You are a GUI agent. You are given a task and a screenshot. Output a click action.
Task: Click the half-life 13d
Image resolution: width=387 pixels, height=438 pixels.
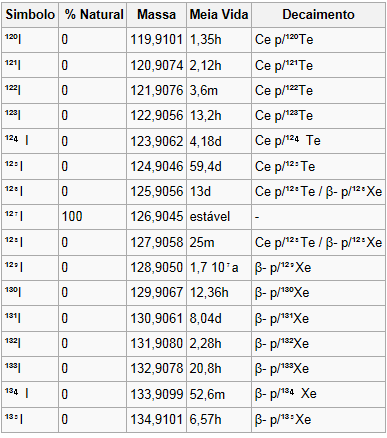pyautogui.click(x=200, y=192)
